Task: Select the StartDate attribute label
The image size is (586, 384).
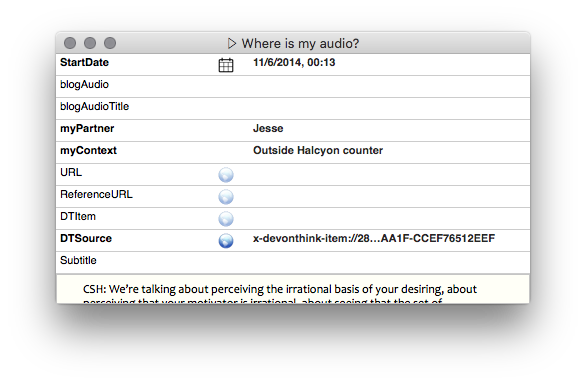Action: pyautogui.click(x=84, y=62)
